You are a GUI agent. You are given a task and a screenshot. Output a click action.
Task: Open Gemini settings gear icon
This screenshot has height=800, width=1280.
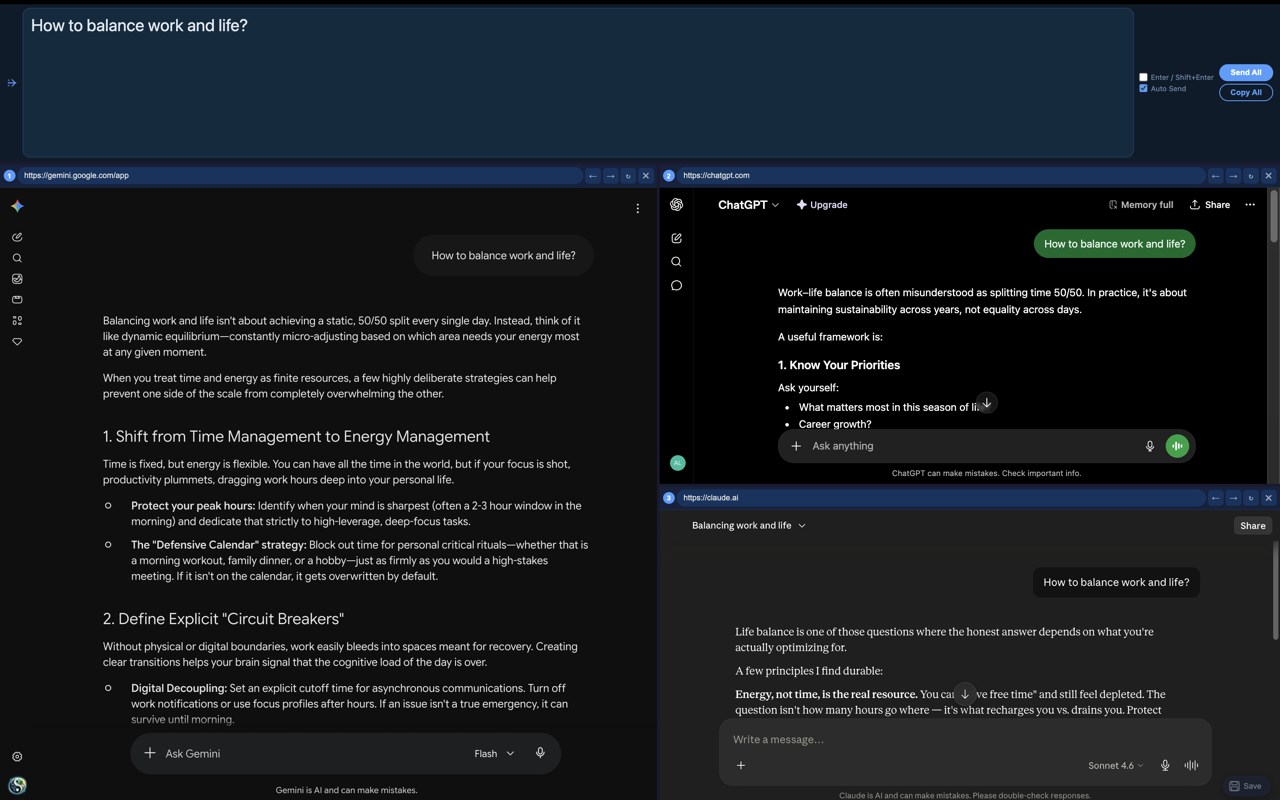(17, 757)
